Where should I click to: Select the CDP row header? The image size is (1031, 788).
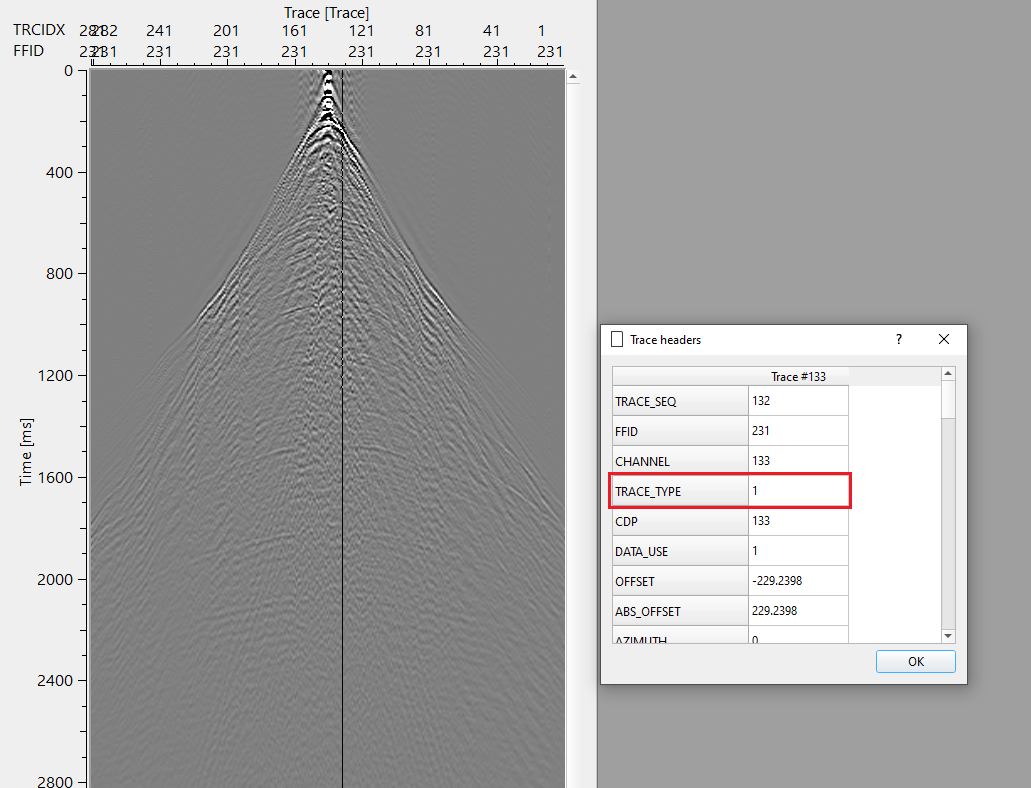[680, 521]
